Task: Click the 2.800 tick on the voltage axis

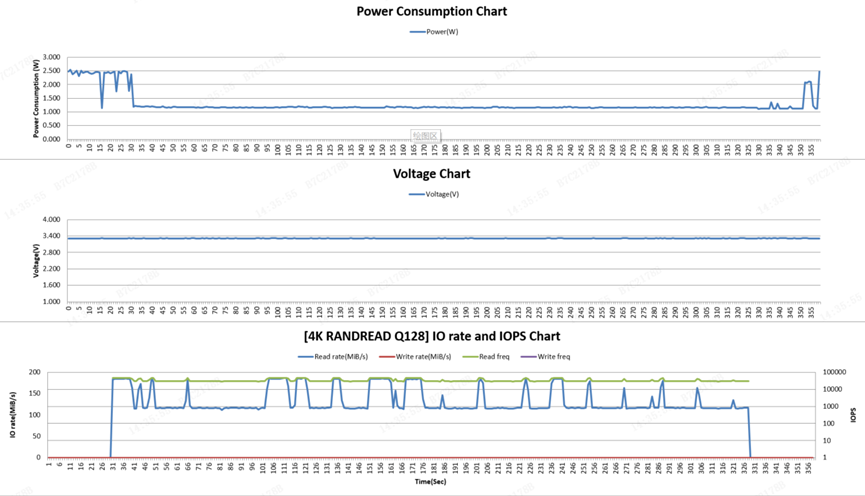Action: coord(51,253)
